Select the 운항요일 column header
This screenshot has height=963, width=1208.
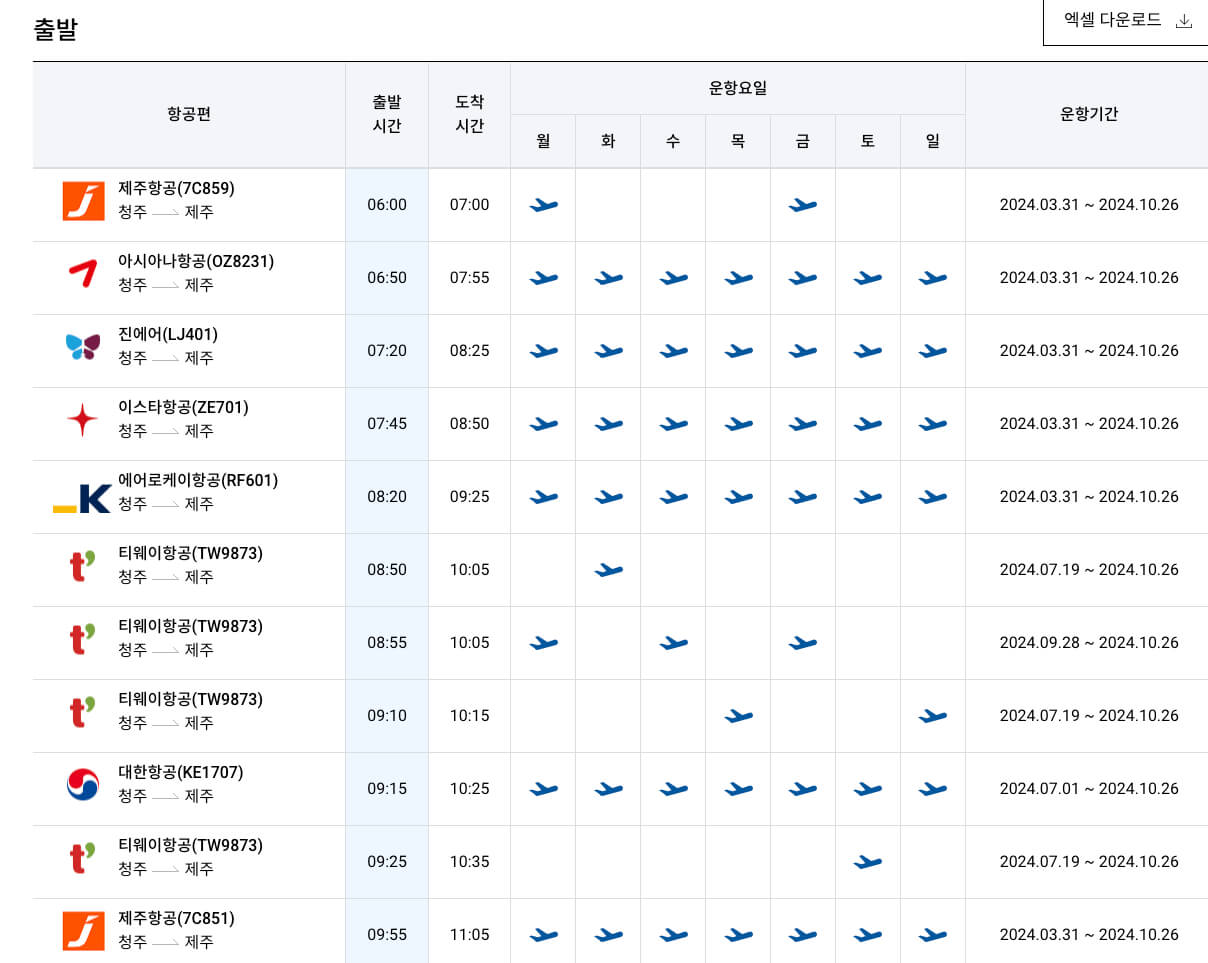tap(737, 88)
